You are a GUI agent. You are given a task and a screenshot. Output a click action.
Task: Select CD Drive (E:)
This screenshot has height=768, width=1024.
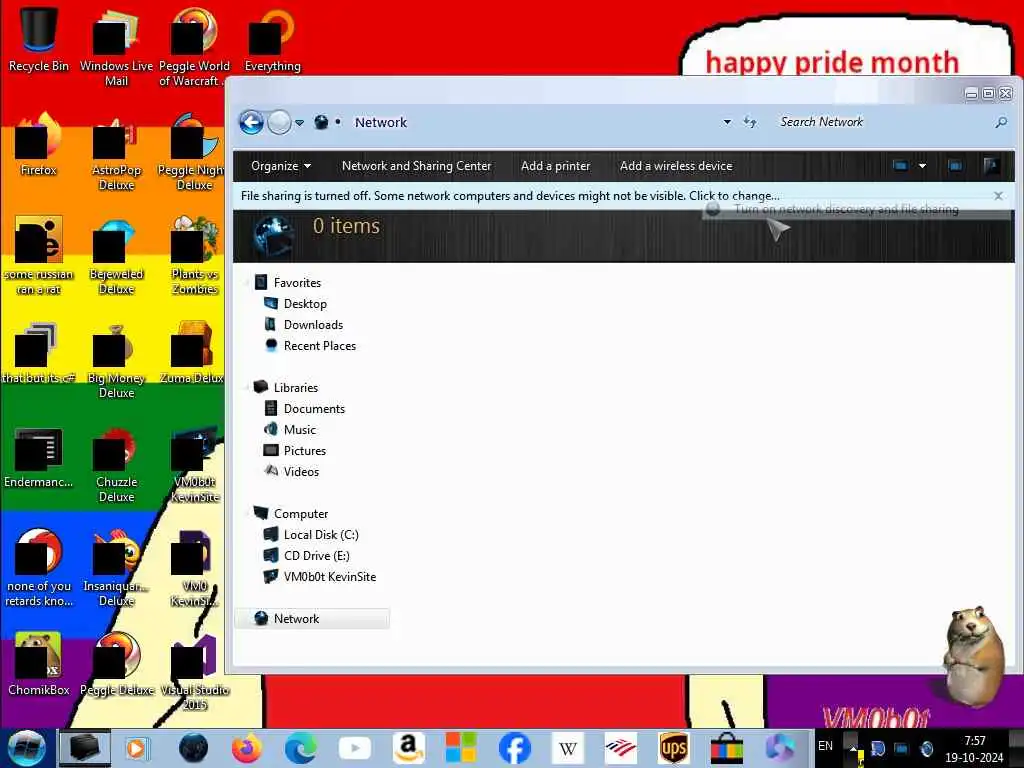[316, 556]
